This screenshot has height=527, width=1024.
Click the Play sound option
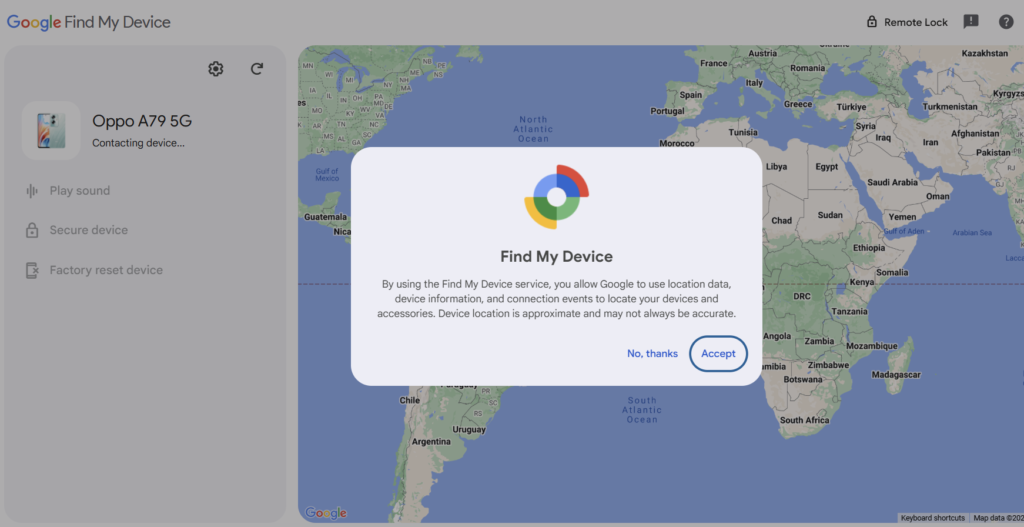pyautogui.click(x=80, y=191)
